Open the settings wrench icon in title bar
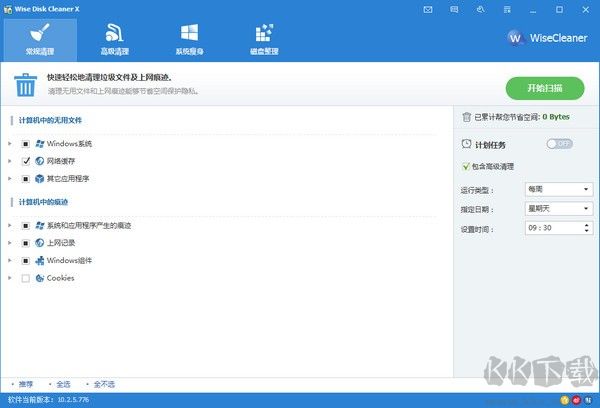 click(x=479, y=8)
